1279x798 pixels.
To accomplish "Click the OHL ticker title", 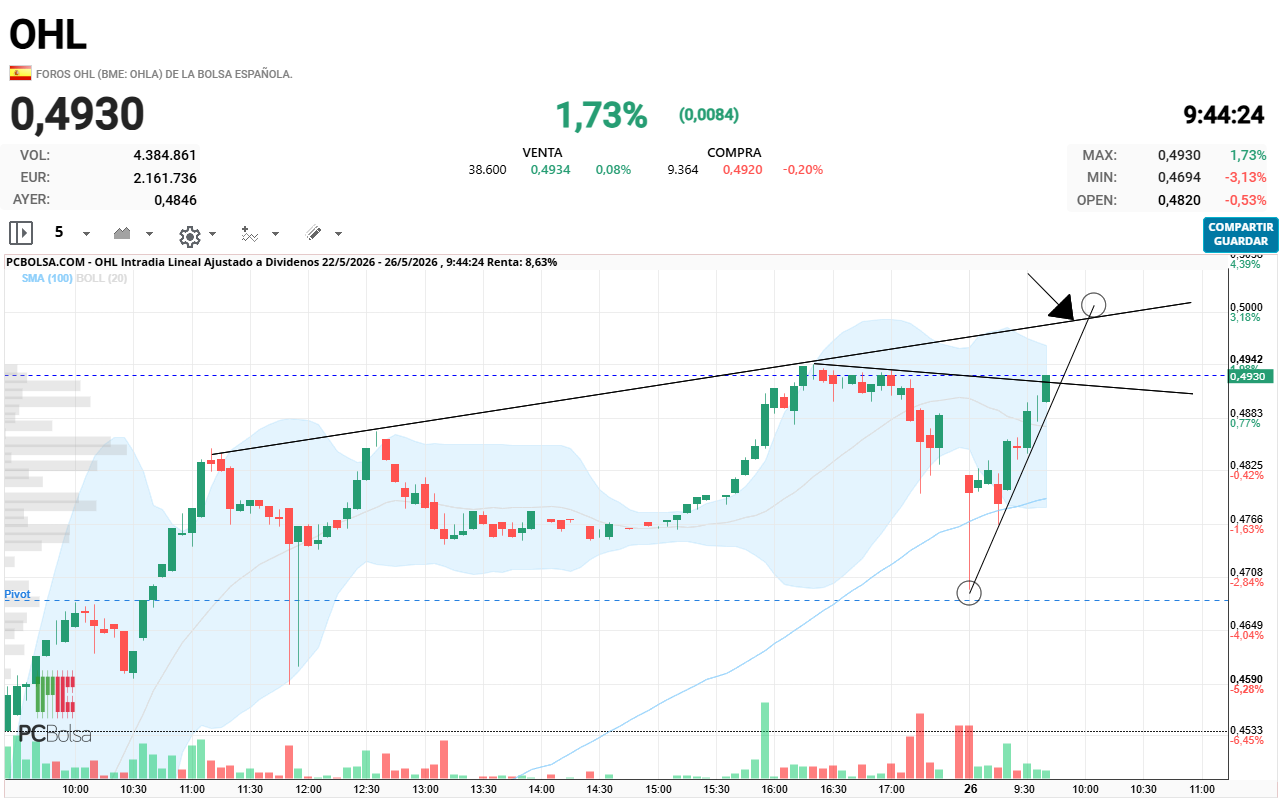I will [48, 35].
